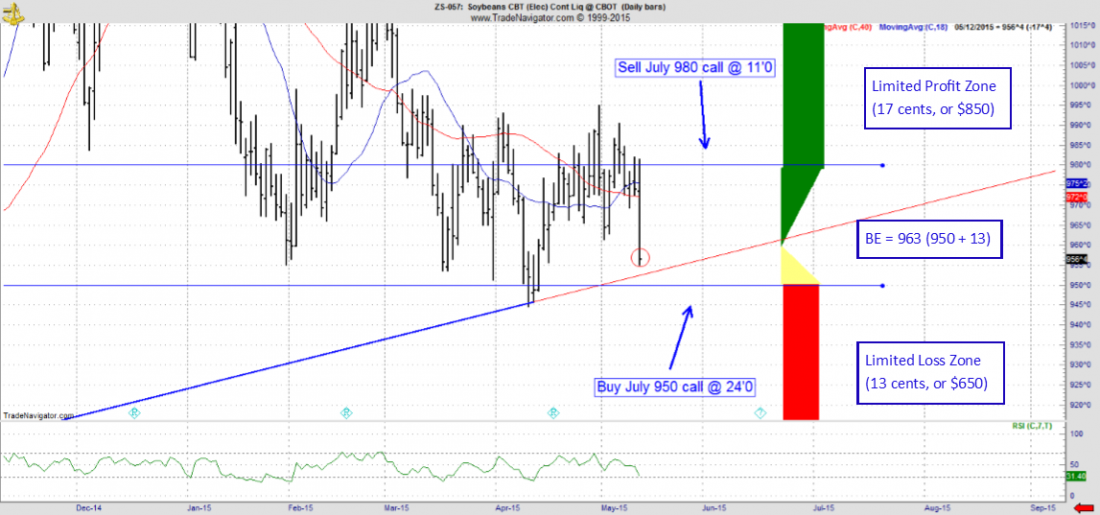
Task: Click the endpoint dot of the 980 horizontal line
Action: click(x=883, y=165)
